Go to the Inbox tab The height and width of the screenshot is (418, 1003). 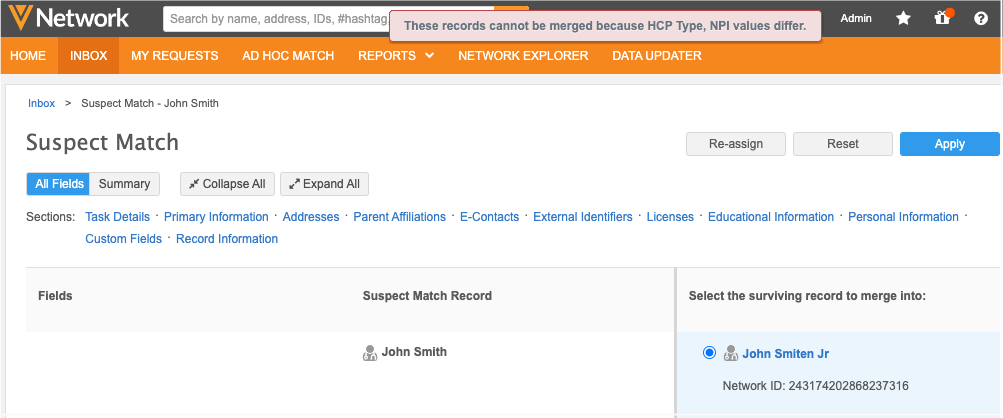click(88, 56)
